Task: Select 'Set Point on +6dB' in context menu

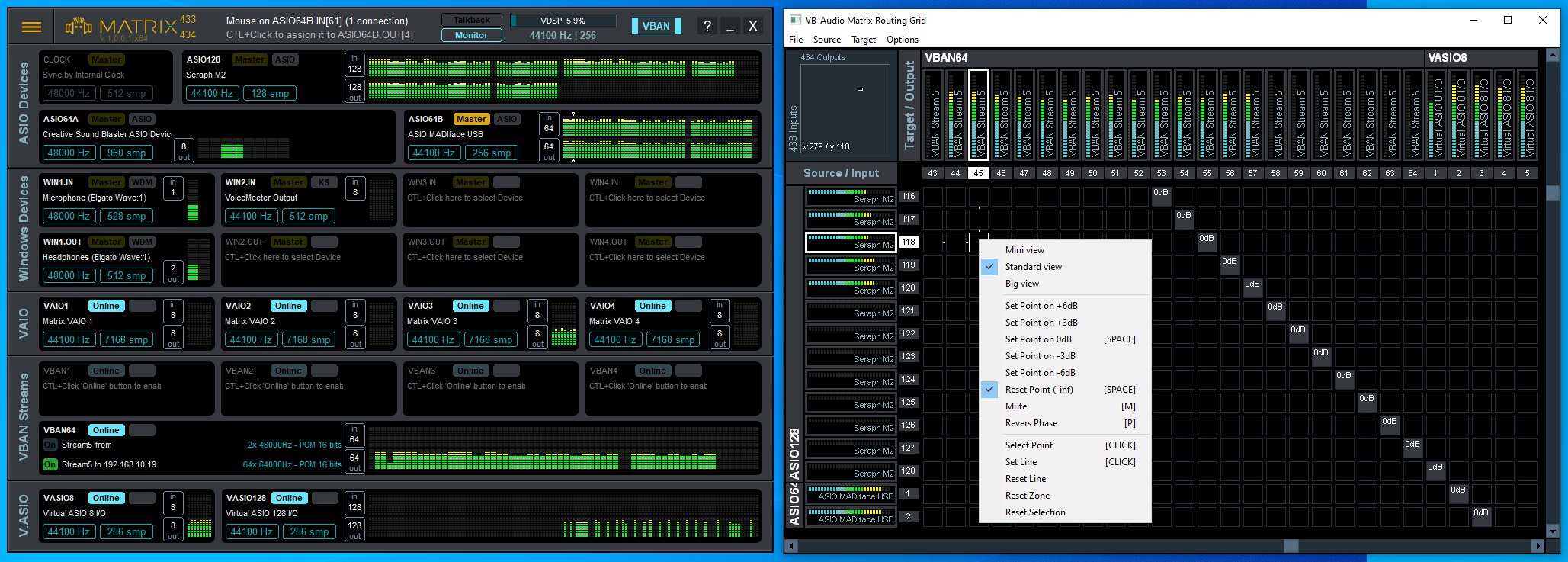Action: click(x=1065, y=306)
